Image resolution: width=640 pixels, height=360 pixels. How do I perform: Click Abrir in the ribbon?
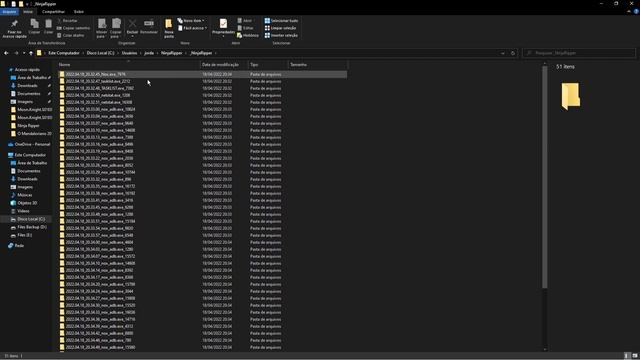(x=244, y=20)
